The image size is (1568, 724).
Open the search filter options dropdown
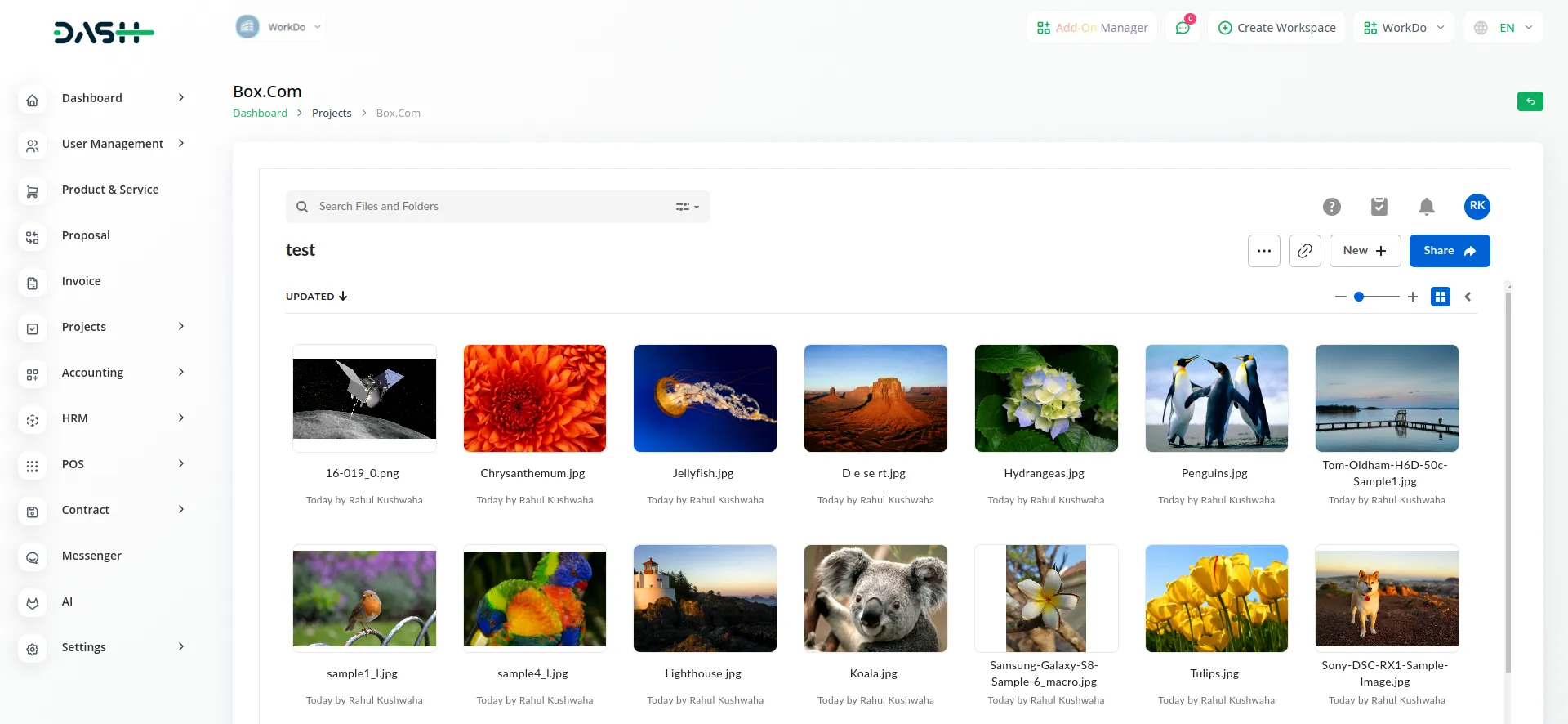point(687,207)
